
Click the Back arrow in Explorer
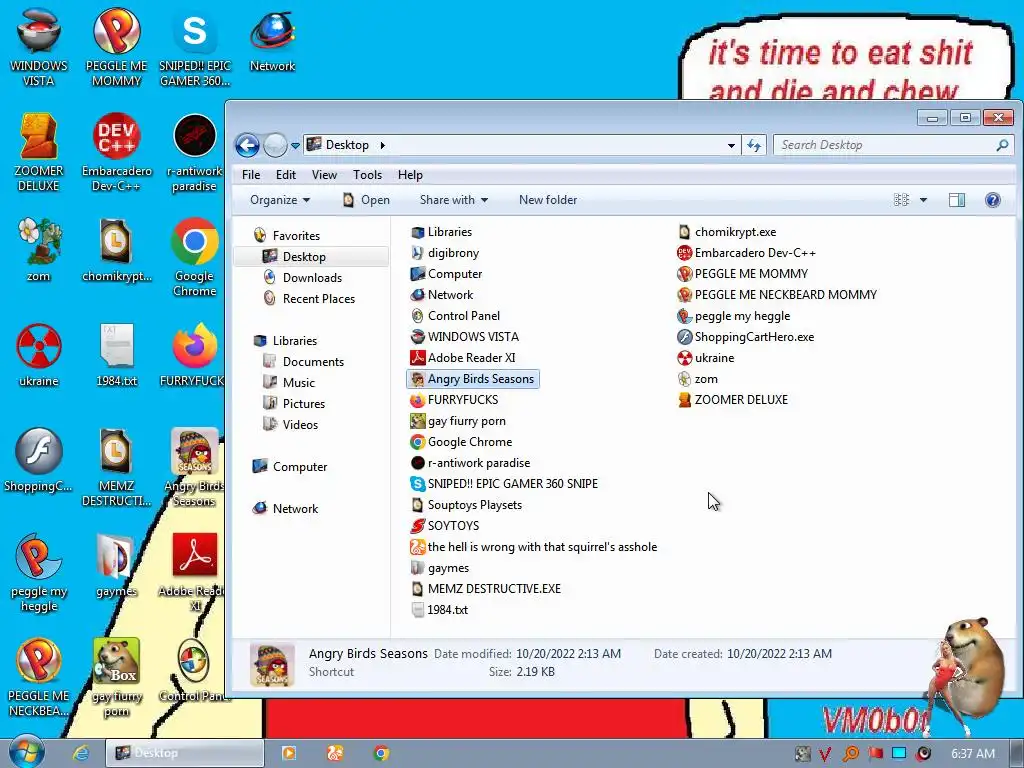[248, 145]
